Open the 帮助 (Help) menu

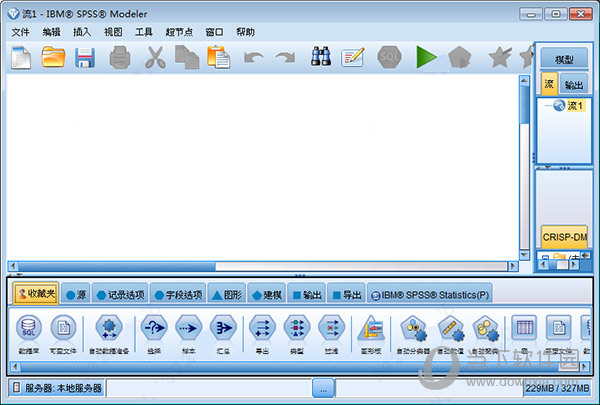(245, 32)
